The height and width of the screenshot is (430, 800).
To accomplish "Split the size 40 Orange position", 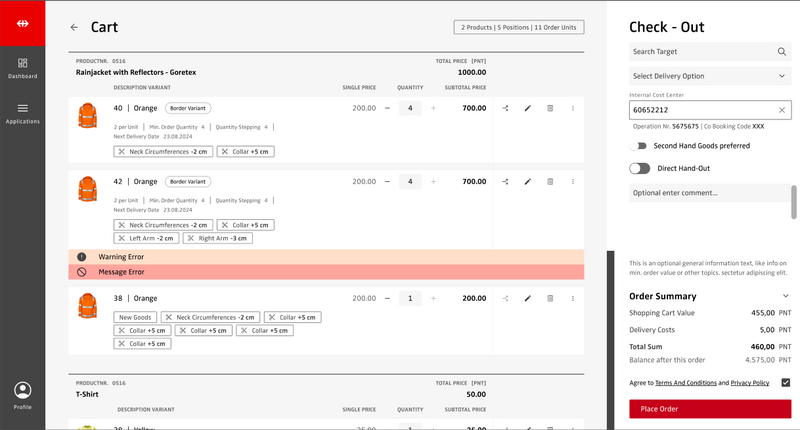I will 505,108.
